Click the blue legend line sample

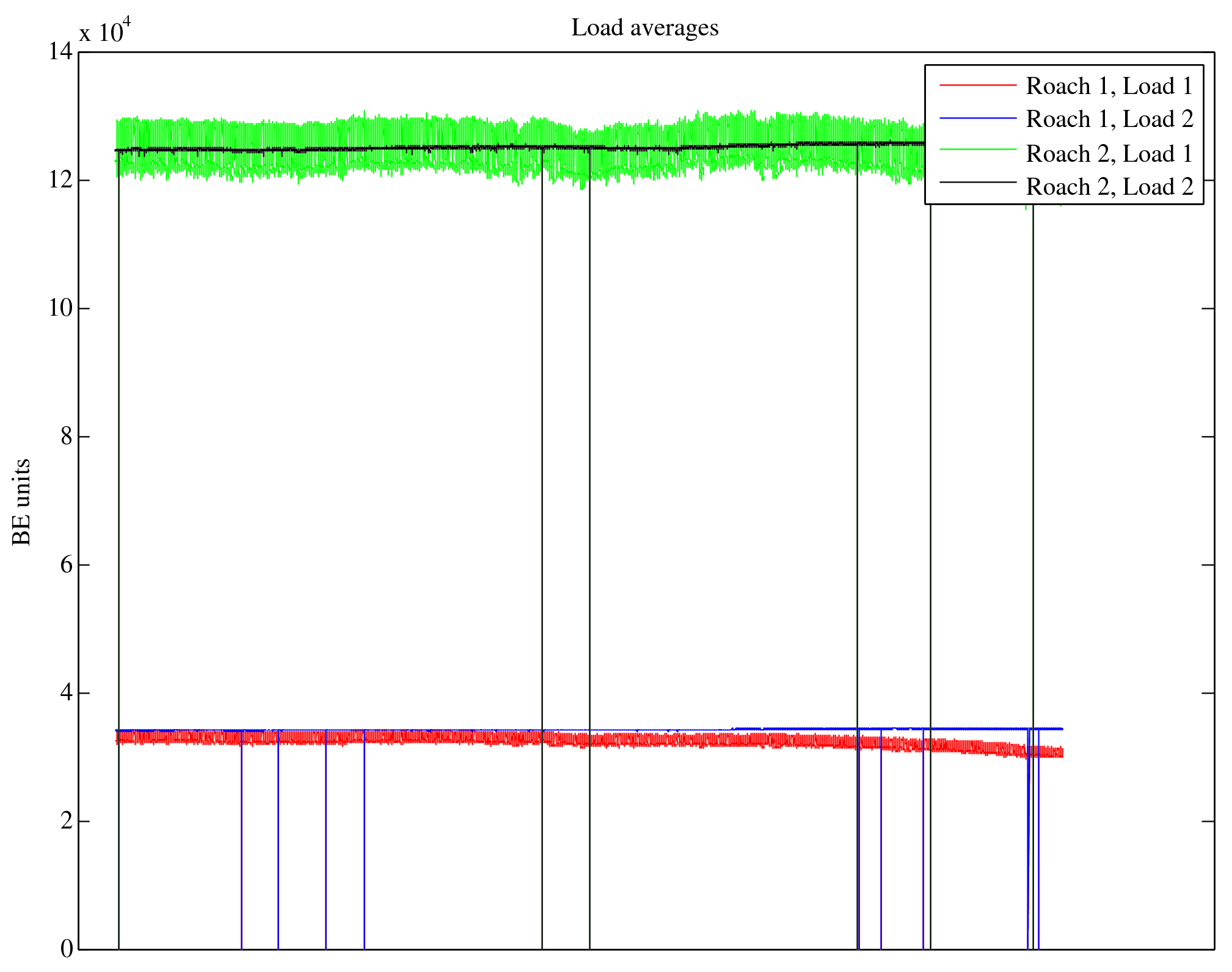tap(977, 118)
